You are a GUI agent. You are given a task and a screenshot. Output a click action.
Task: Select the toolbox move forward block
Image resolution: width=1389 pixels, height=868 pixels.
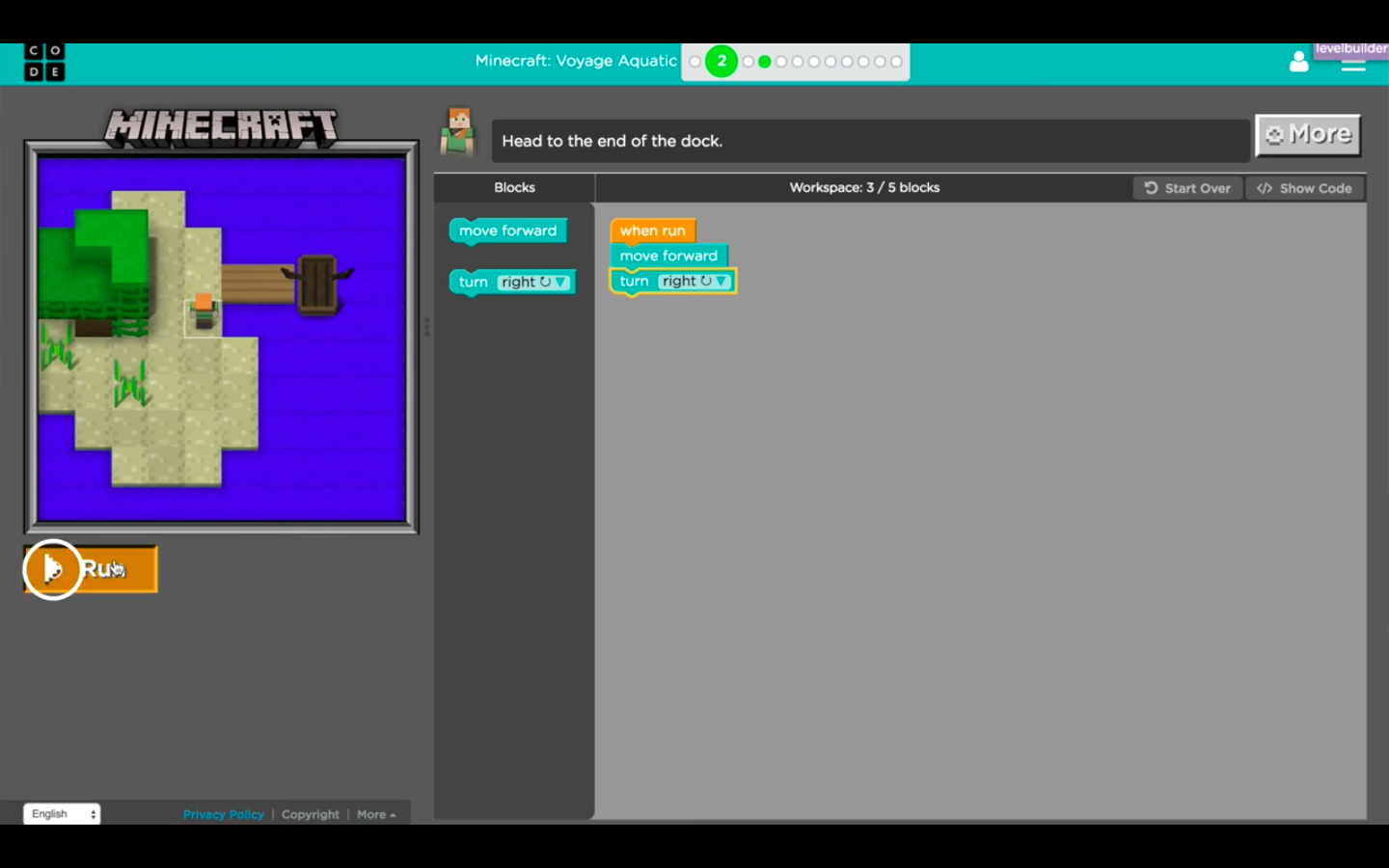(507, 231)
